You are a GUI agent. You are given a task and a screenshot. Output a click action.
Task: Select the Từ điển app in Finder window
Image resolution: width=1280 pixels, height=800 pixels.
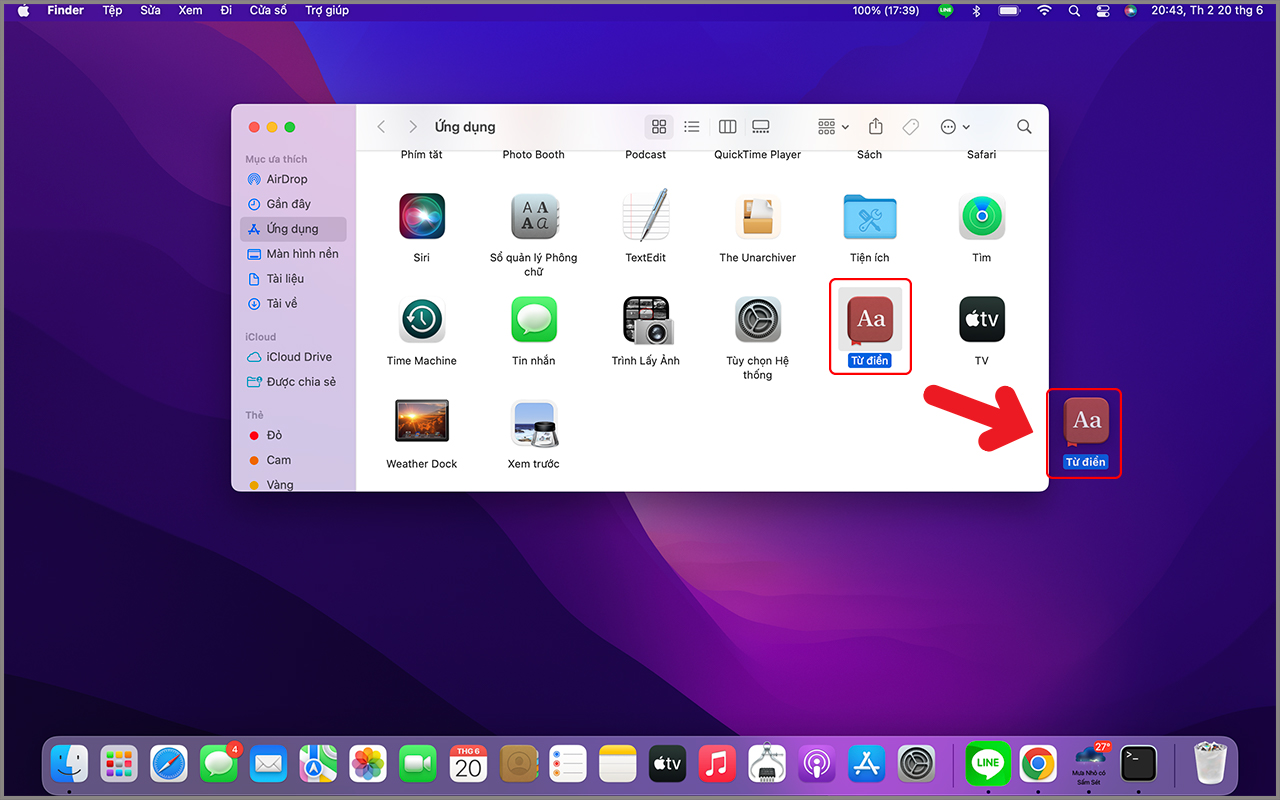click(869, 319)
